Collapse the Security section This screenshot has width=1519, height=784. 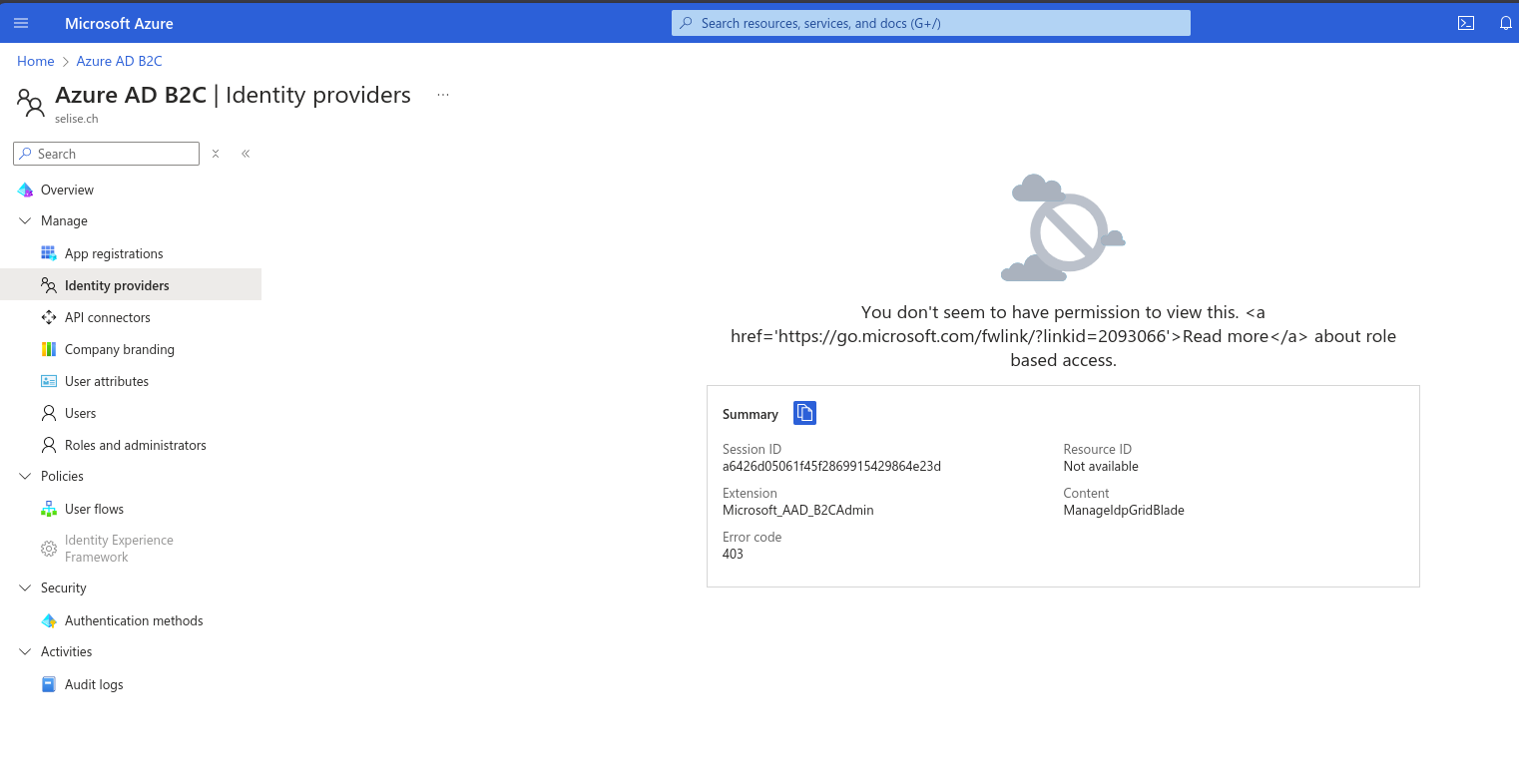coord(25,588)
